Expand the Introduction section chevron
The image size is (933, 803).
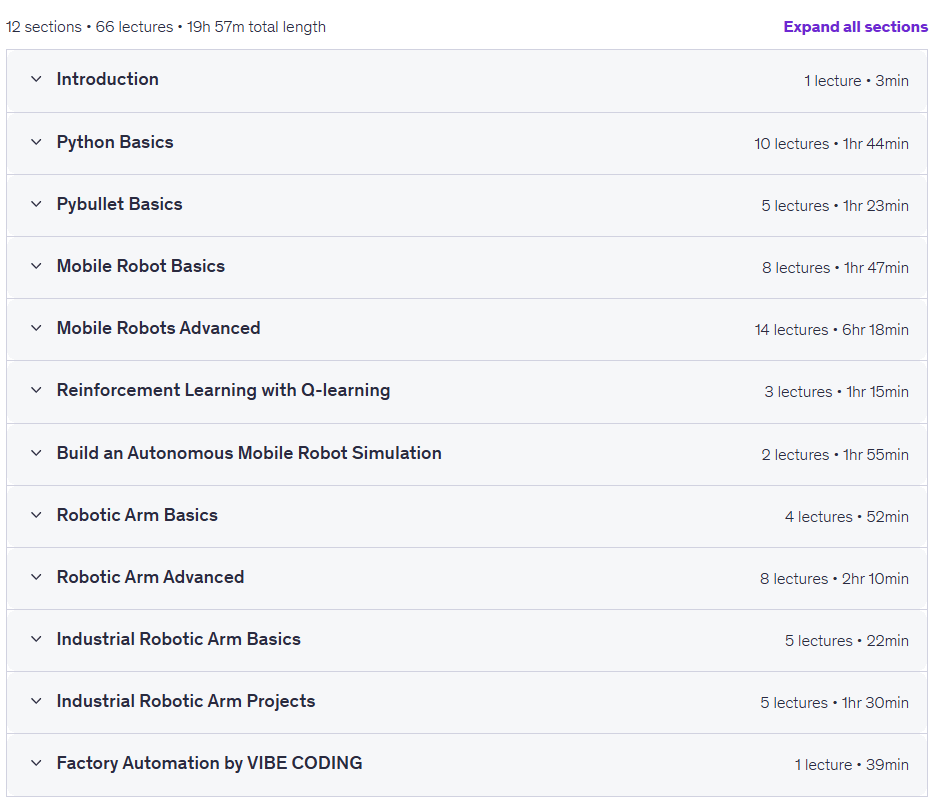(36, 79)
